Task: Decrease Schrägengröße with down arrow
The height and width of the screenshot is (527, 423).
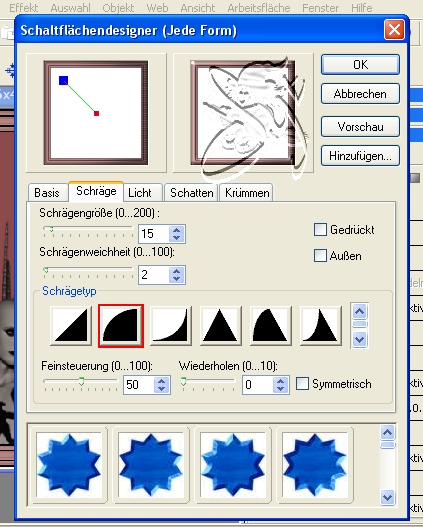Action: [x=177, y=238]
